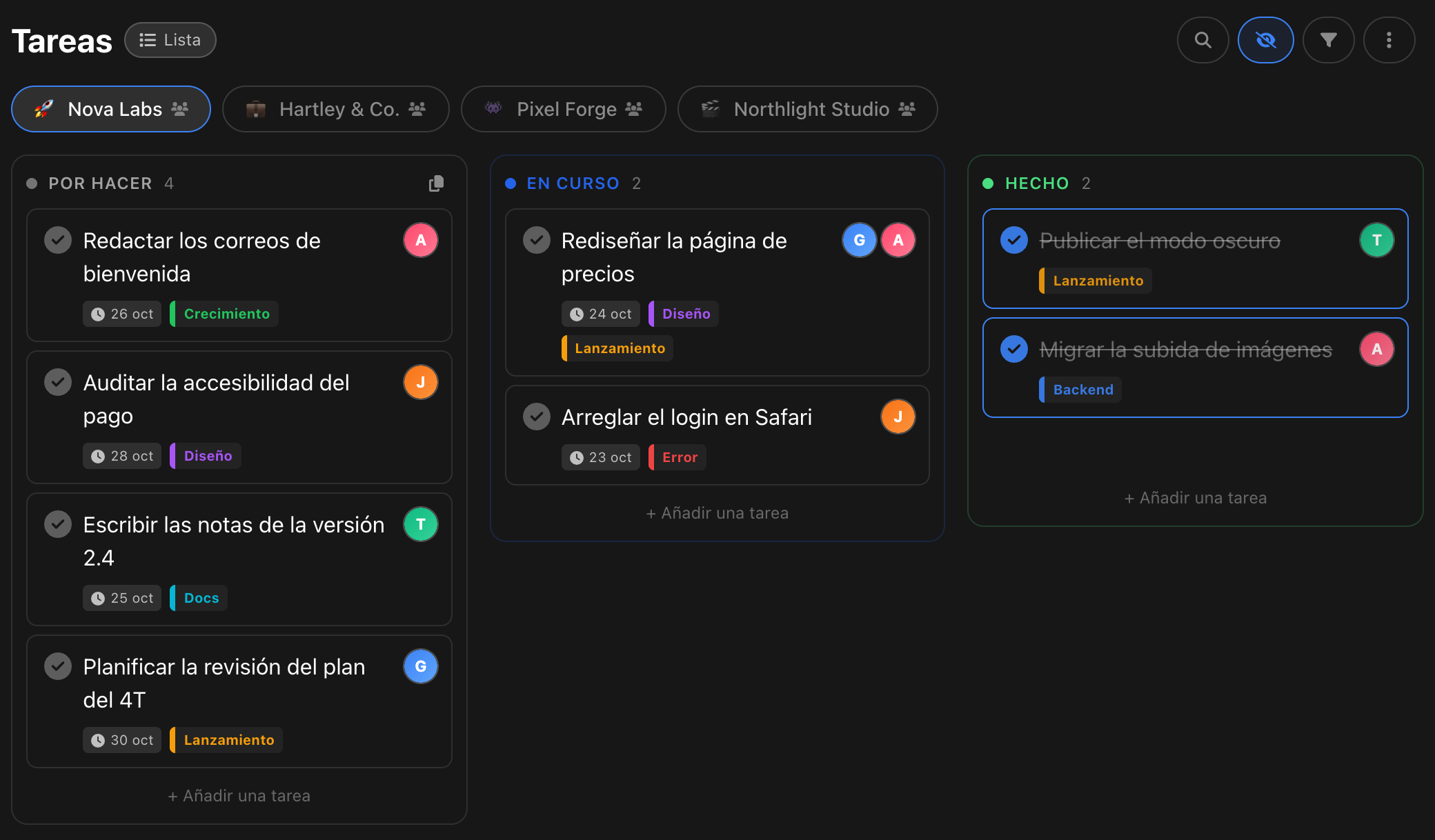Viewport: 1435px width, 840px height.
Task: Click the 30 oct due date chip
Action: [x=122, y=740]
